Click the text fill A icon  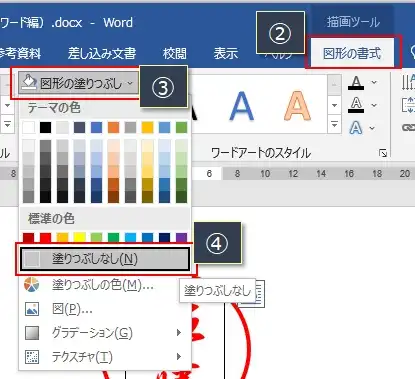click(356, 83)
